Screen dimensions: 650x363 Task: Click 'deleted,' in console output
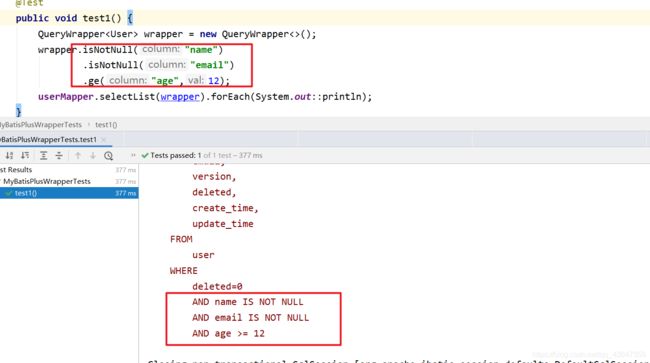[x=214, y=192]
